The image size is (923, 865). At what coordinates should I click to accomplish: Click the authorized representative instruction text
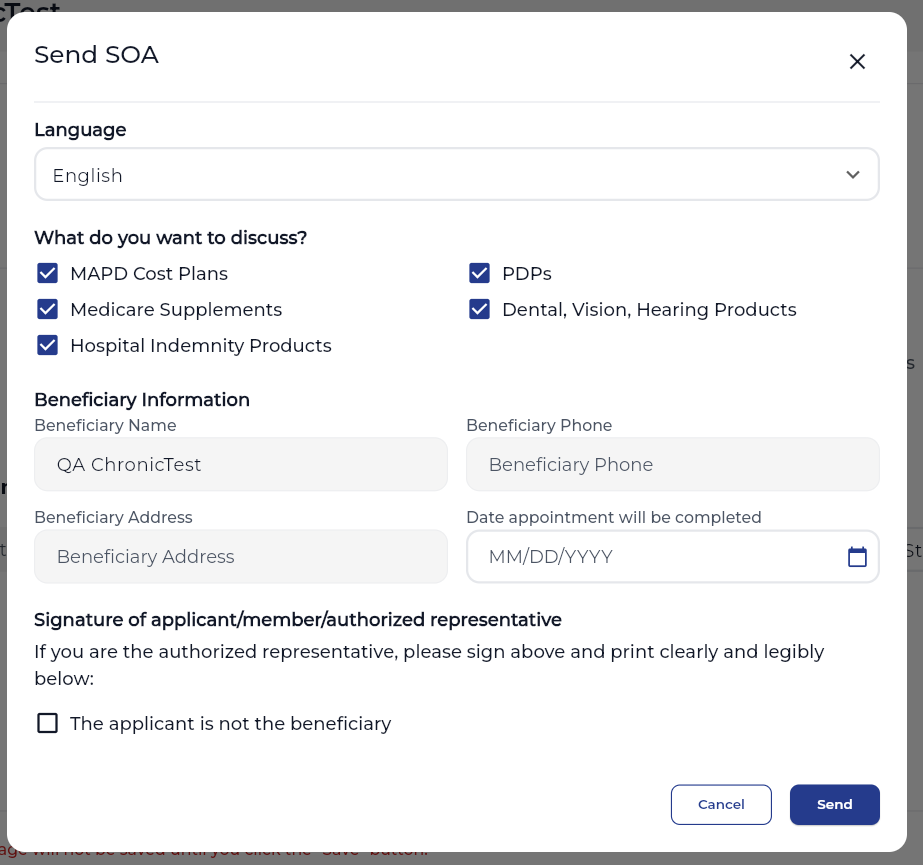click(429, 665)
